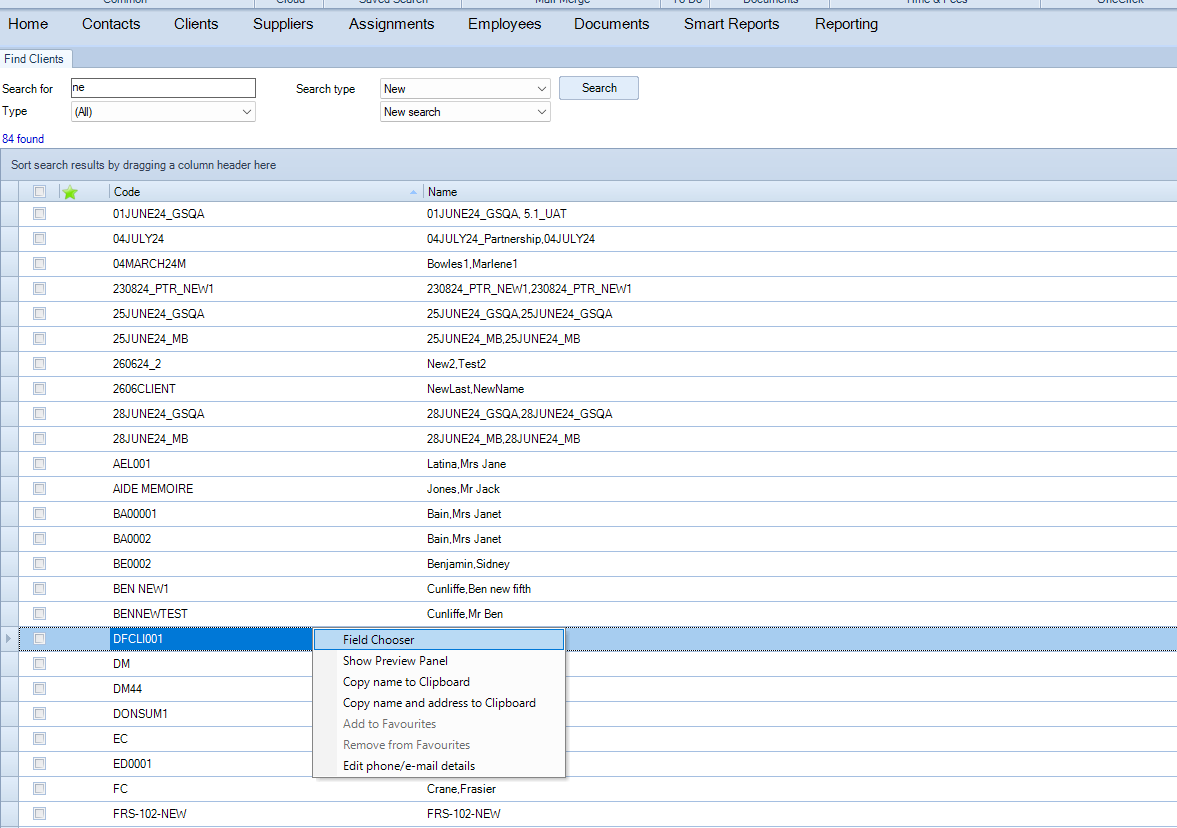
Task: Open the Contacts menu
Action: click(x=111, y=24)
